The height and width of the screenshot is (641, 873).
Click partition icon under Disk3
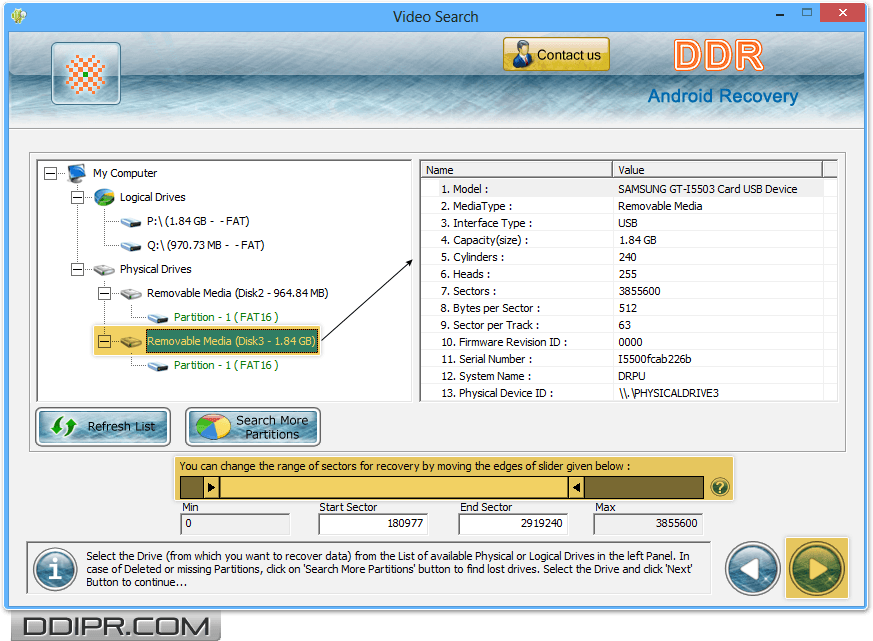158,366
